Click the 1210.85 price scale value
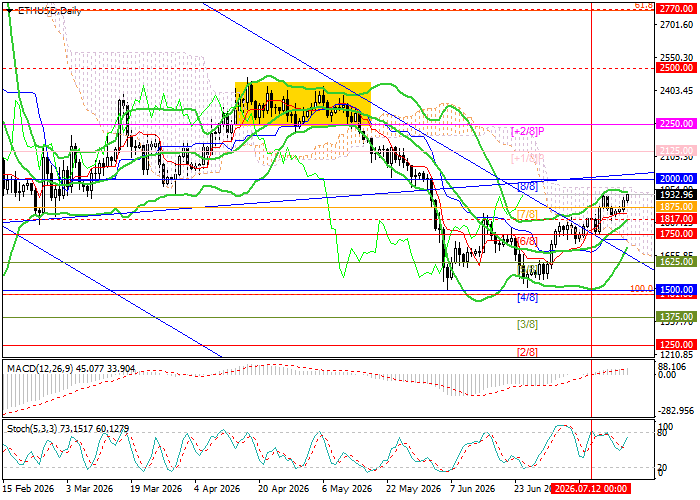The image size is (700, 500). [676, 354]
